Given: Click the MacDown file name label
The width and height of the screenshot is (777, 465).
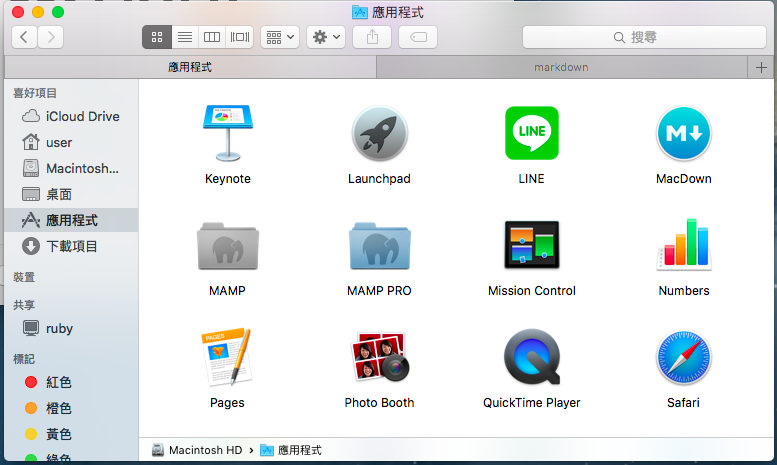Looking at the screenshot, I should click(684, 178).
